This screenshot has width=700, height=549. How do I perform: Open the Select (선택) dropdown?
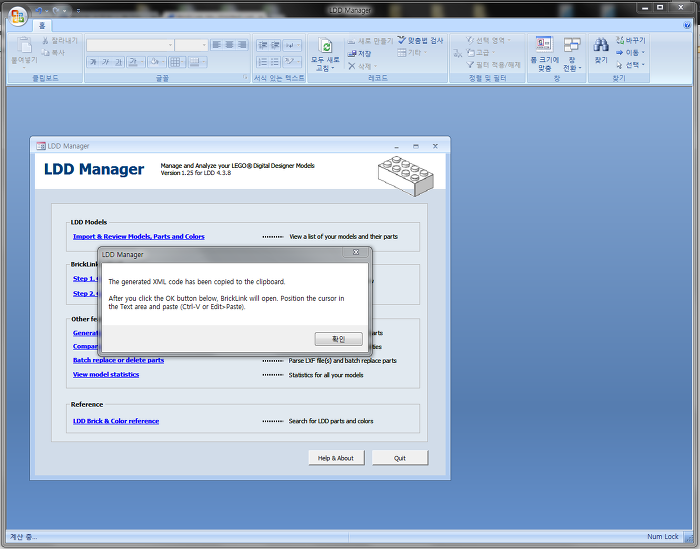point(630,65)
